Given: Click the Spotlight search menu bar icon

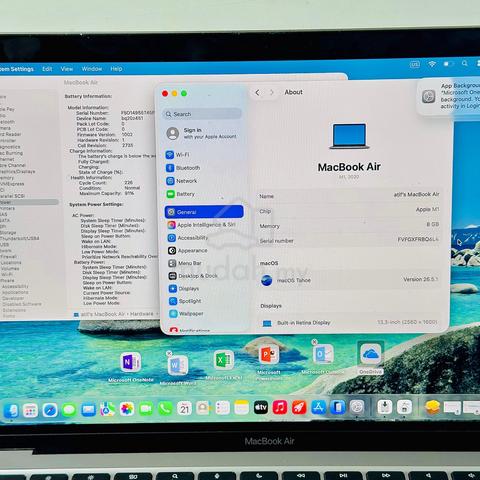Looking at the screenshot, I should pyautogui.click(x=465, y=63).
